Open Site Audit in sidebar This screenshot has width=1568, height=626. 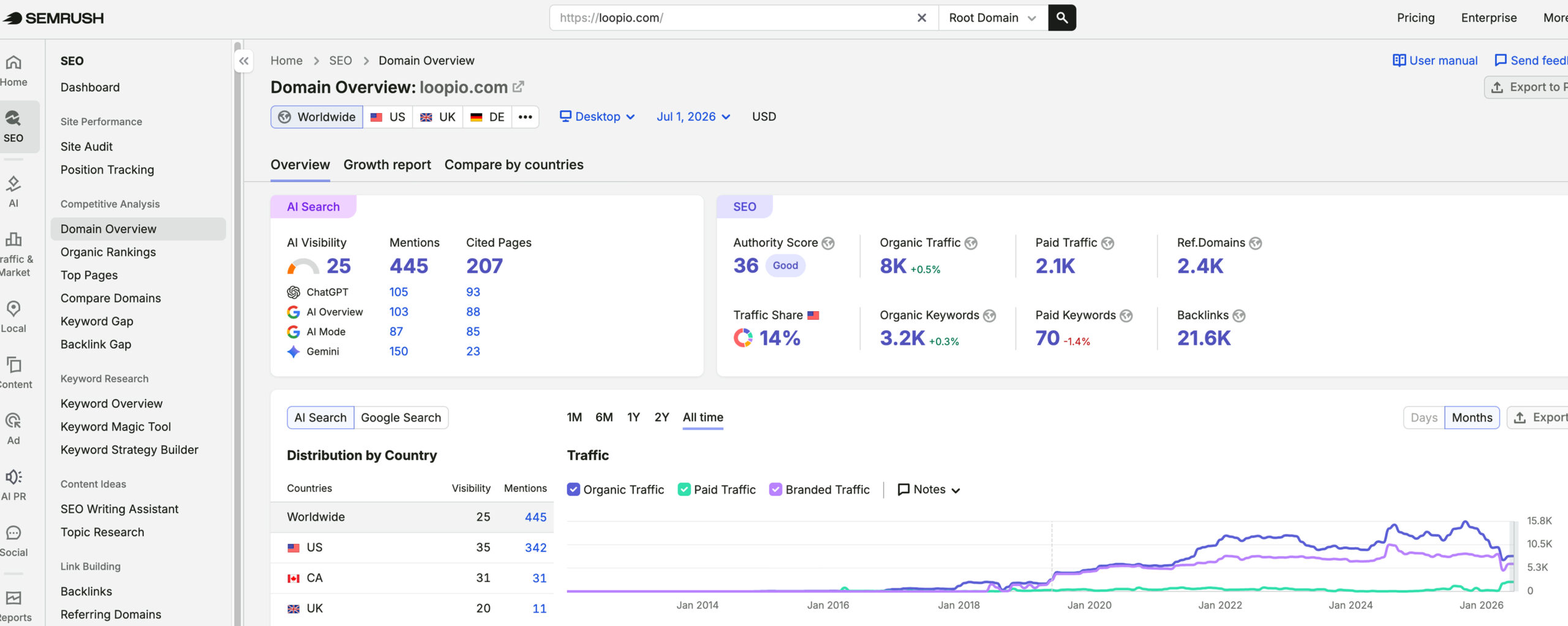(86, 146)
